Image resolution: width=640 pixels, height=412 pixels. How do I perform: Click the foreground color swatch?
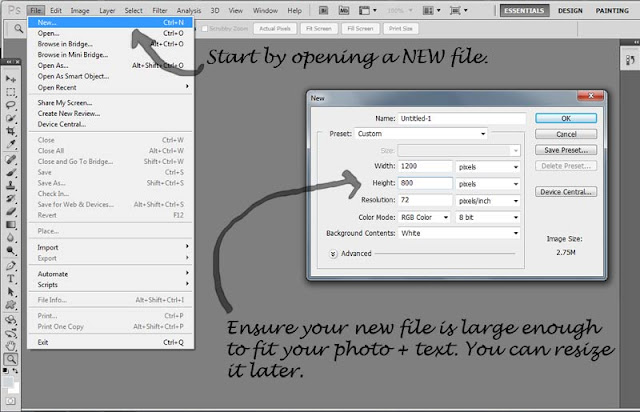[8, 382]
